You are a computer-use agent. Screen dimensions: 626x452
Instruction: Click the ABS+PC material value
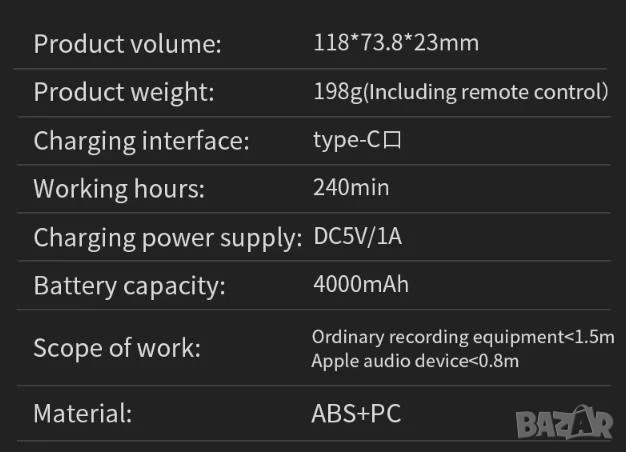(x=356, y=413)
